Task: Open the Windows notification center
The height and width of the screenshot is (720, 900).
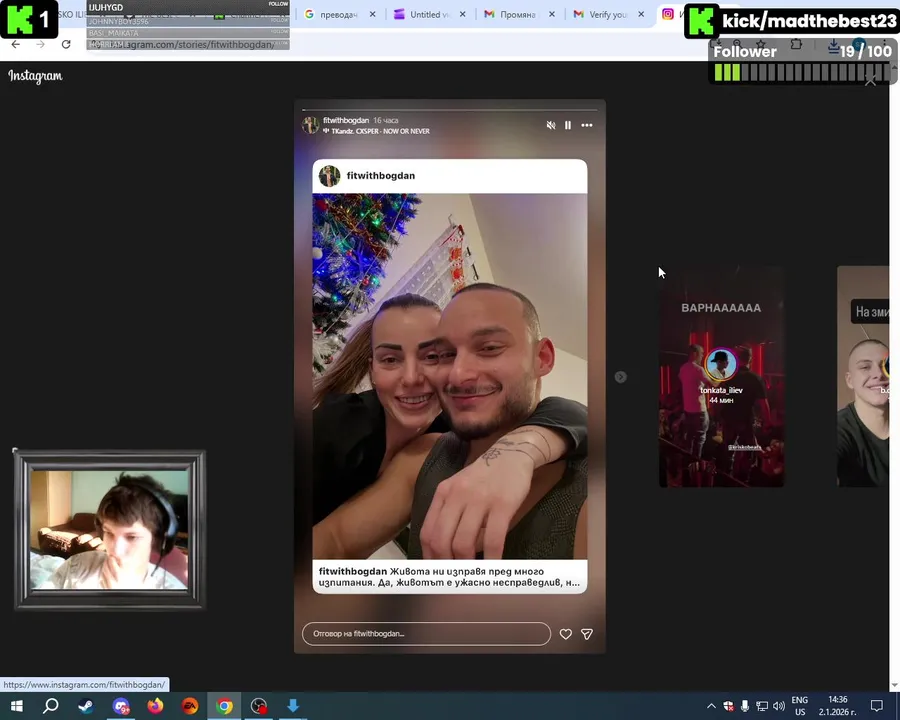Action: point(876,706)
